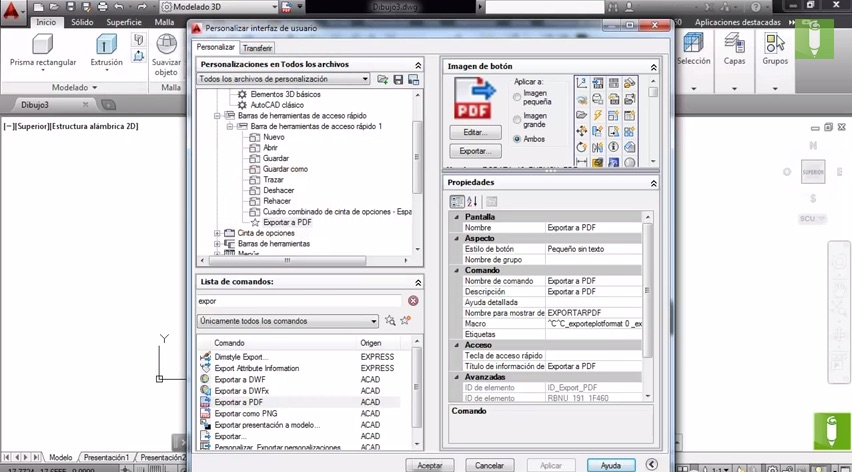Image resolution: width=852 pixels, height=472 pixels.
Task: Click the find command star-magnifier icon
Action: coord(390,321)
